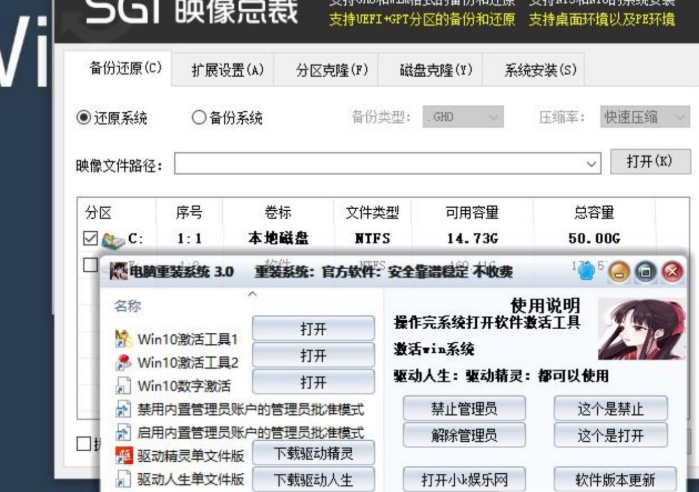The image size is (699, 492).
Task: Click the 可用容量 column header
Action: [472, 213]
